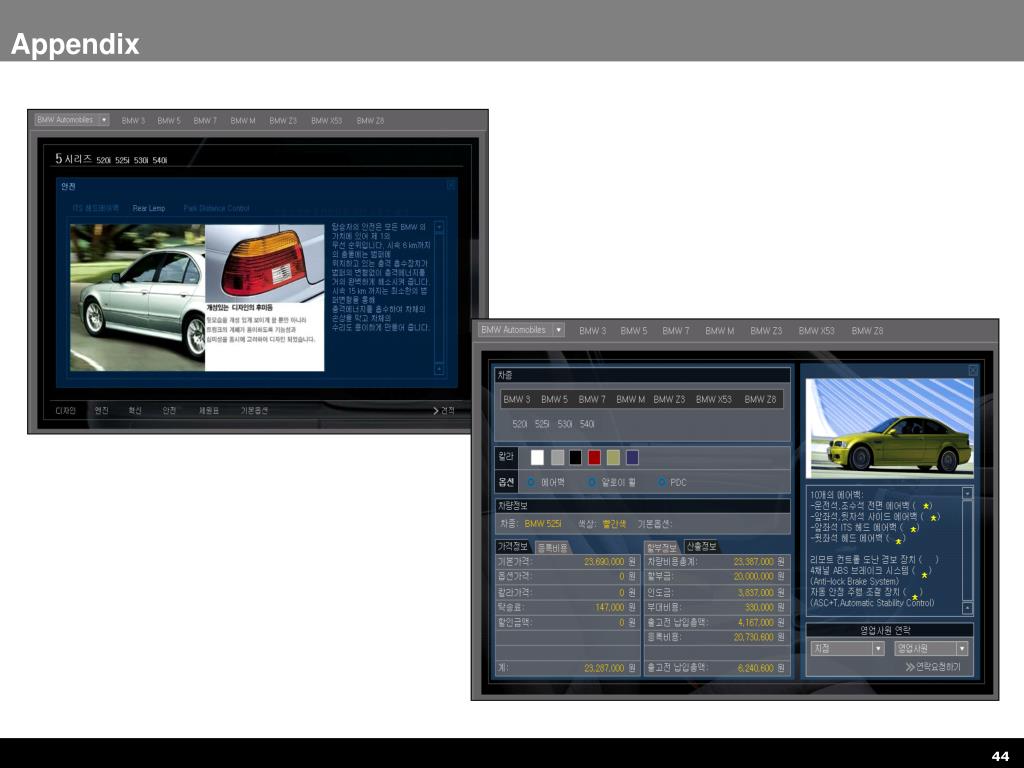
Task: Open BMW 5 menu in safety window
Action: (x=168, y=121)
